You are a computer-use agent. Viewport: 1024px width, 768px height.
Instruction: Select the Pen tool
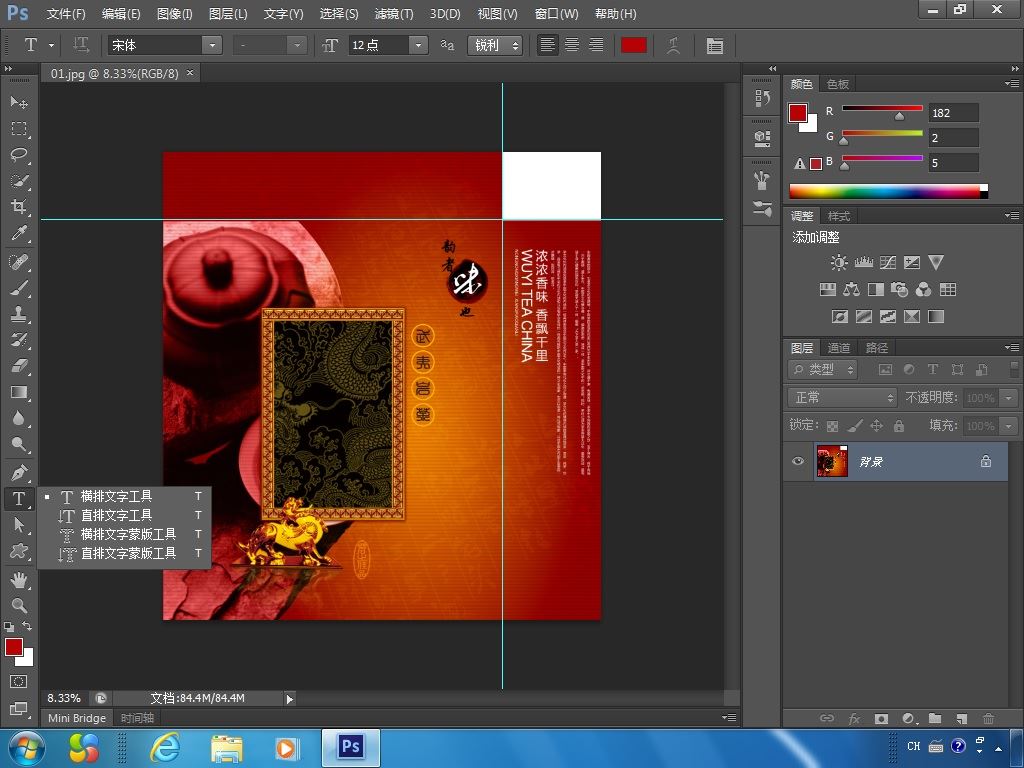pos(19,472)
